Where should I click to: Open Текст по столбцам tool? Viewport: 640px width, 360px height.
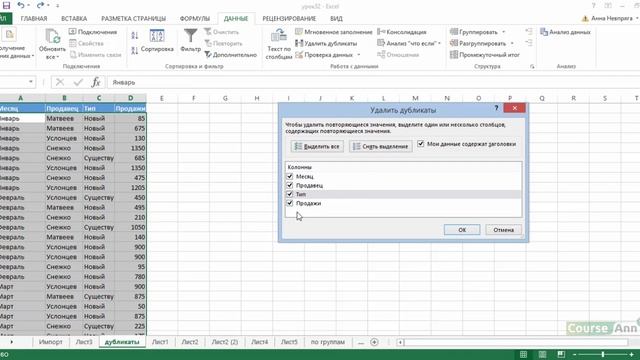coord(279,44)
